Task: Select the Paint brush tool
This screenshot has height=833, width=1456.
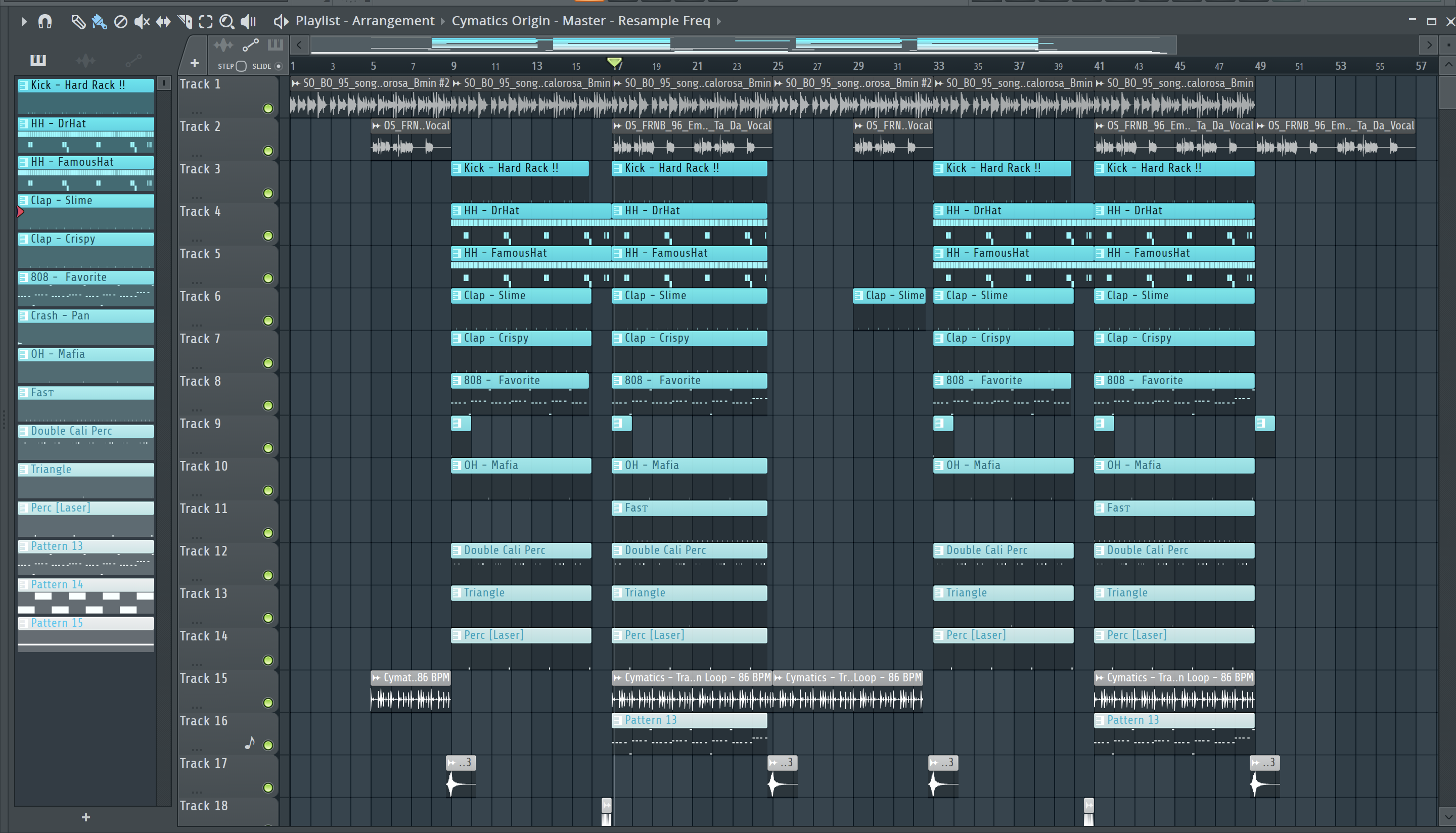Action: (99, 22)
